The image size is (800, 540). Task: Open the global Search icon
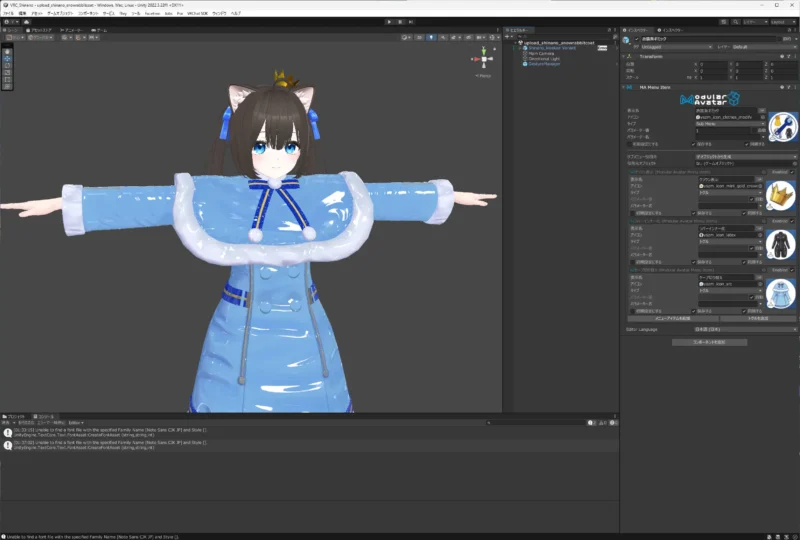(735, 22)
